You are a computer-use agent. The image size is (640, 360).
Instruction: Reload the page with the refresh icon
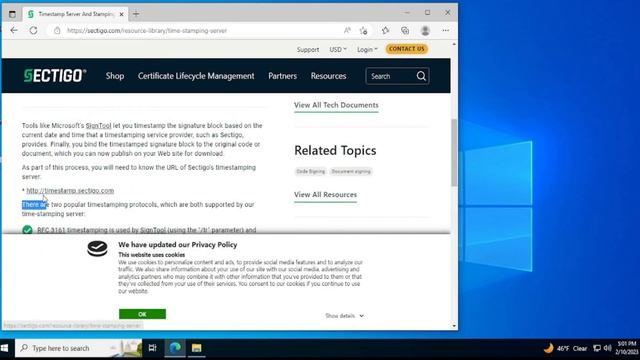[33, 30]
